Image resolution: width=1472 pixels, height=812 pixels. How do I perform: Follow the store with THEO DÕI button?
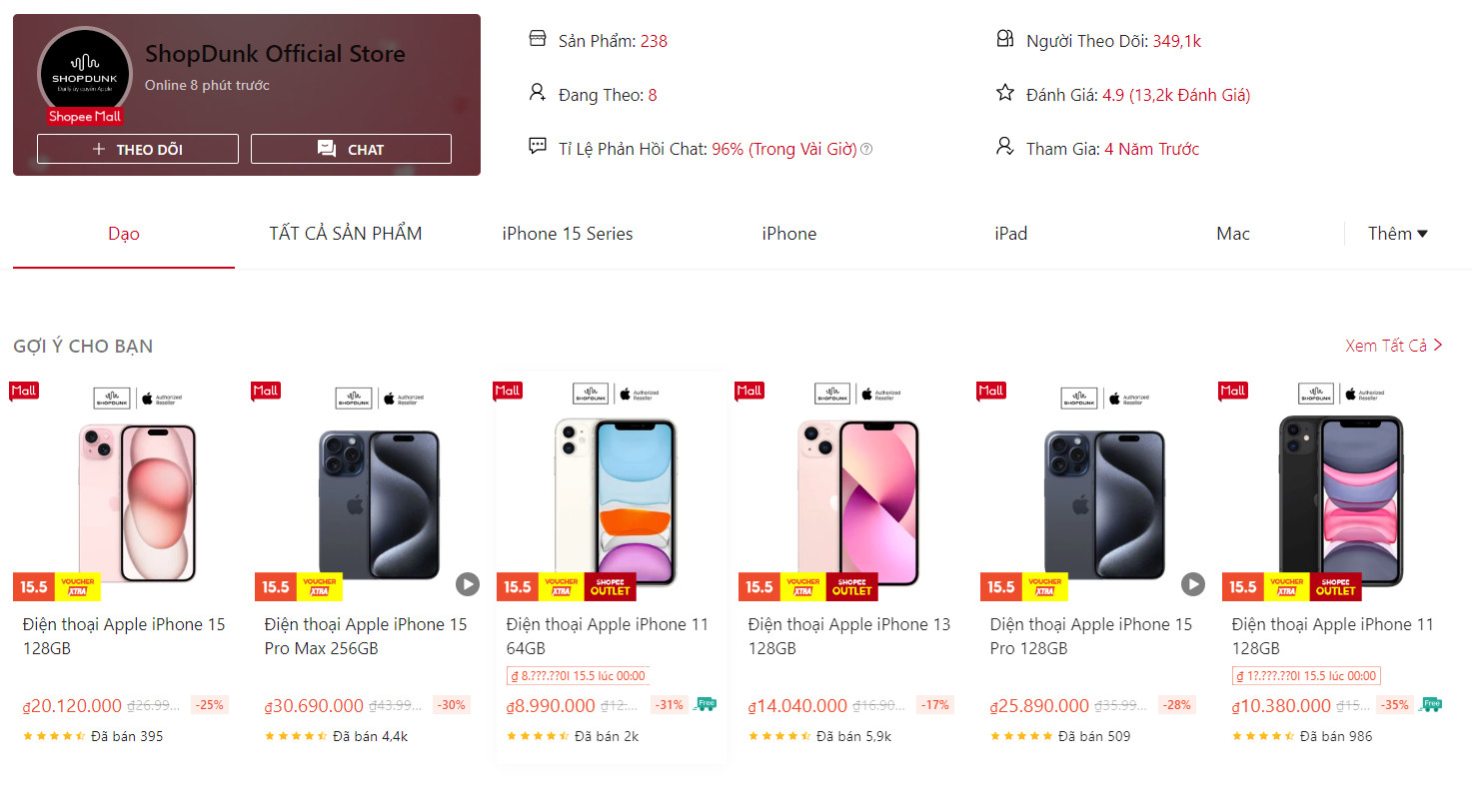pyautogui.click(x=138, y=149)
